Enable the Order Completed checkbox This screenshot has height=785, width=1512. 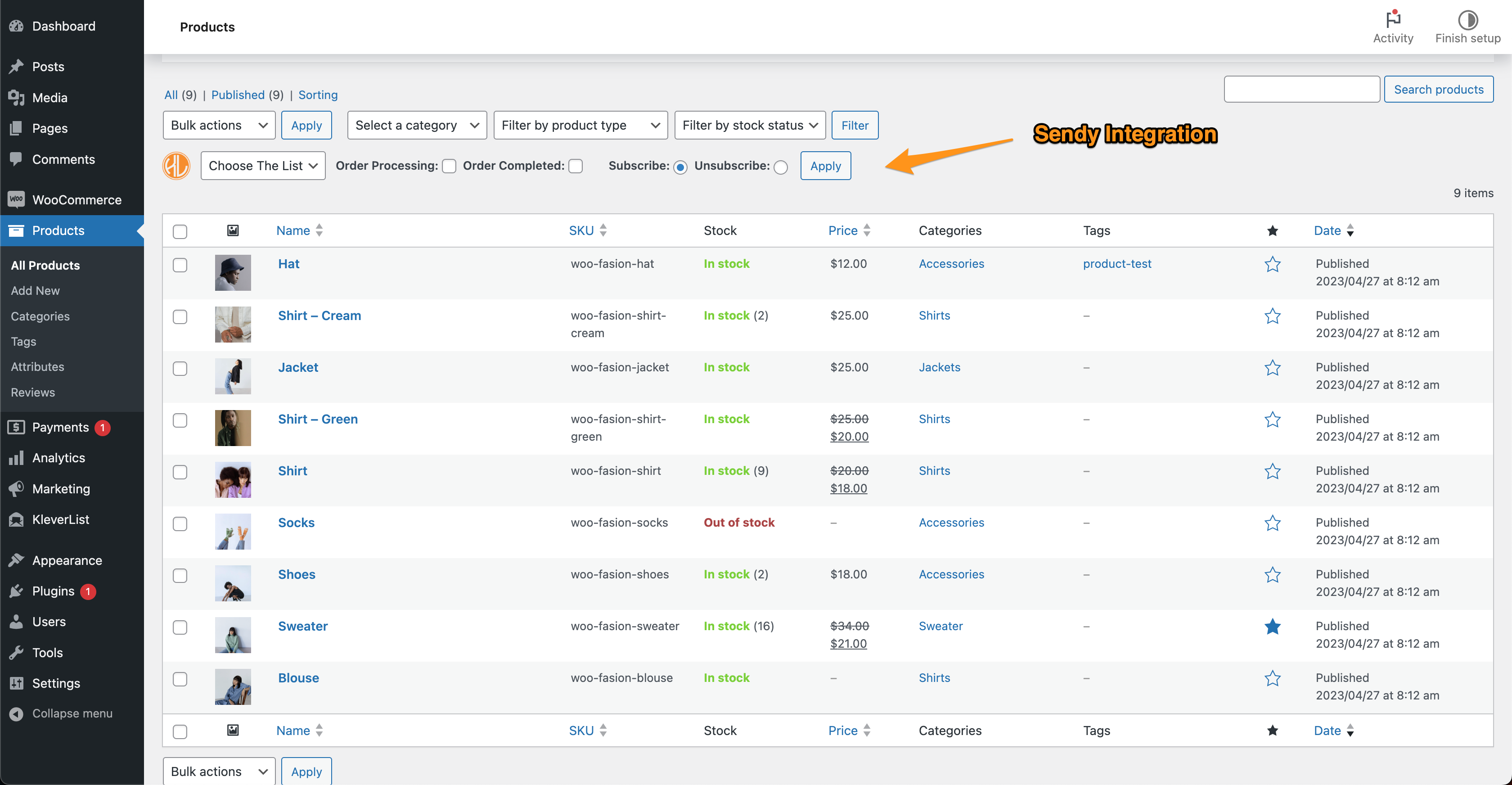tap(576, 167)
